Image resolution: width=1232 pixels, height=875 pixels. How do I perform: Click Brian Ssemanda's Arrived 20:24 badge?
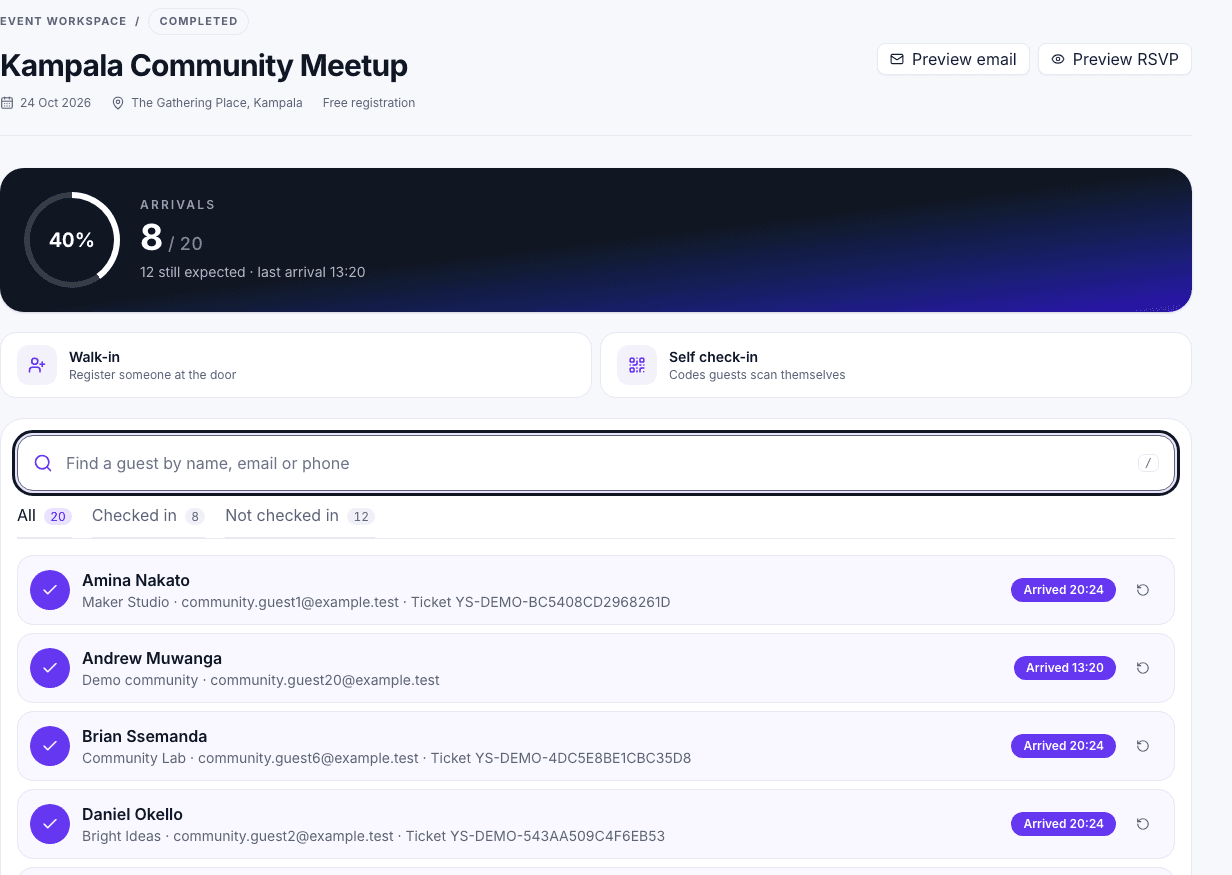(x=1063, y=746)
